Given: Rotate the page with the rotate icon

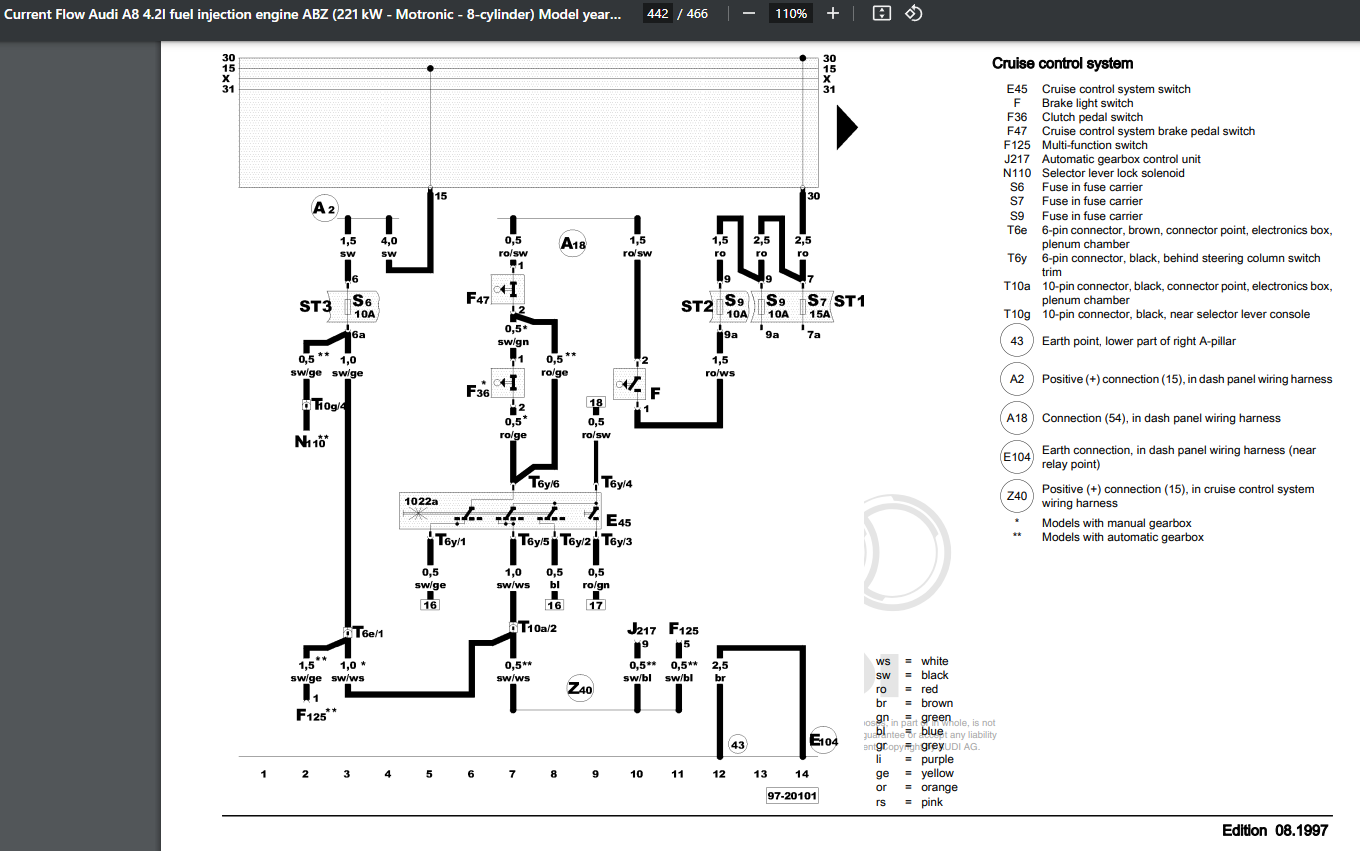Looking at the screenshot, I should coord(913,13).
